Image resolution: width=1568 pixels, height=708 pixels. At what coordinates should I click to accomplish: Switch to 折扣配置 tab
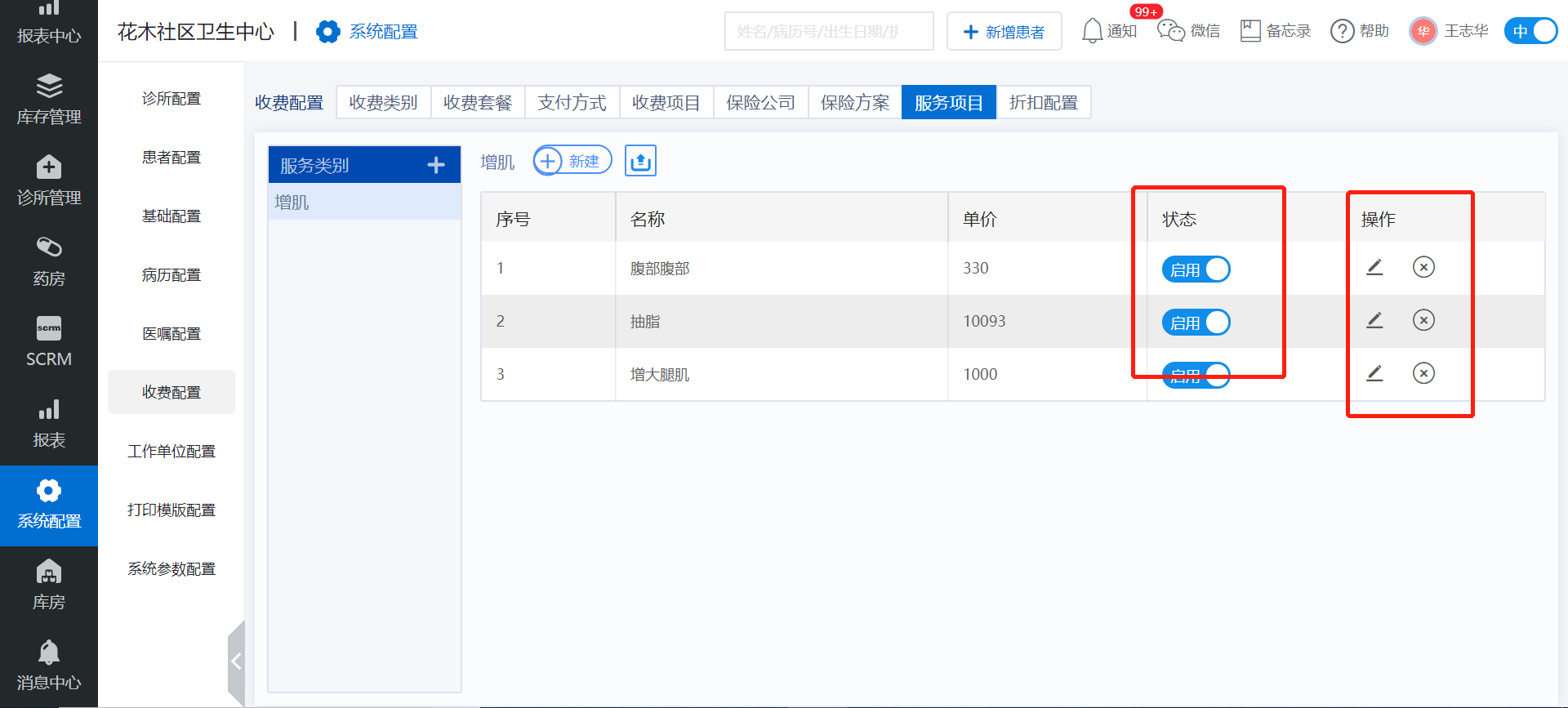point(1044,102)
